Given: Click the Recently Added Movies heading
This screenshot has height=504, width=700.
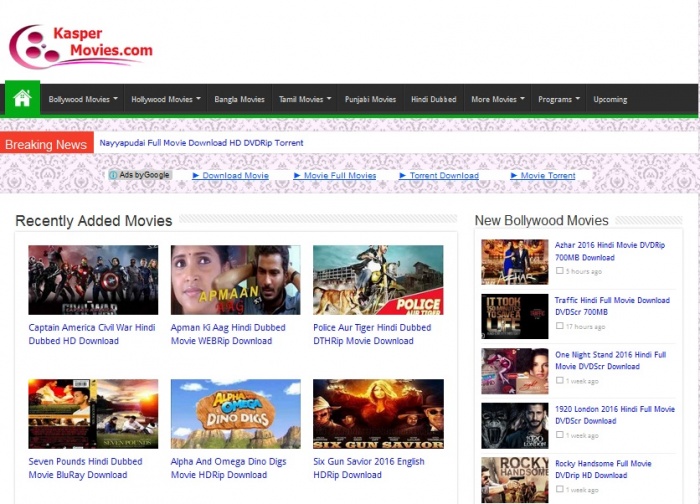Looking at the screenshot, I should (94, 221).
